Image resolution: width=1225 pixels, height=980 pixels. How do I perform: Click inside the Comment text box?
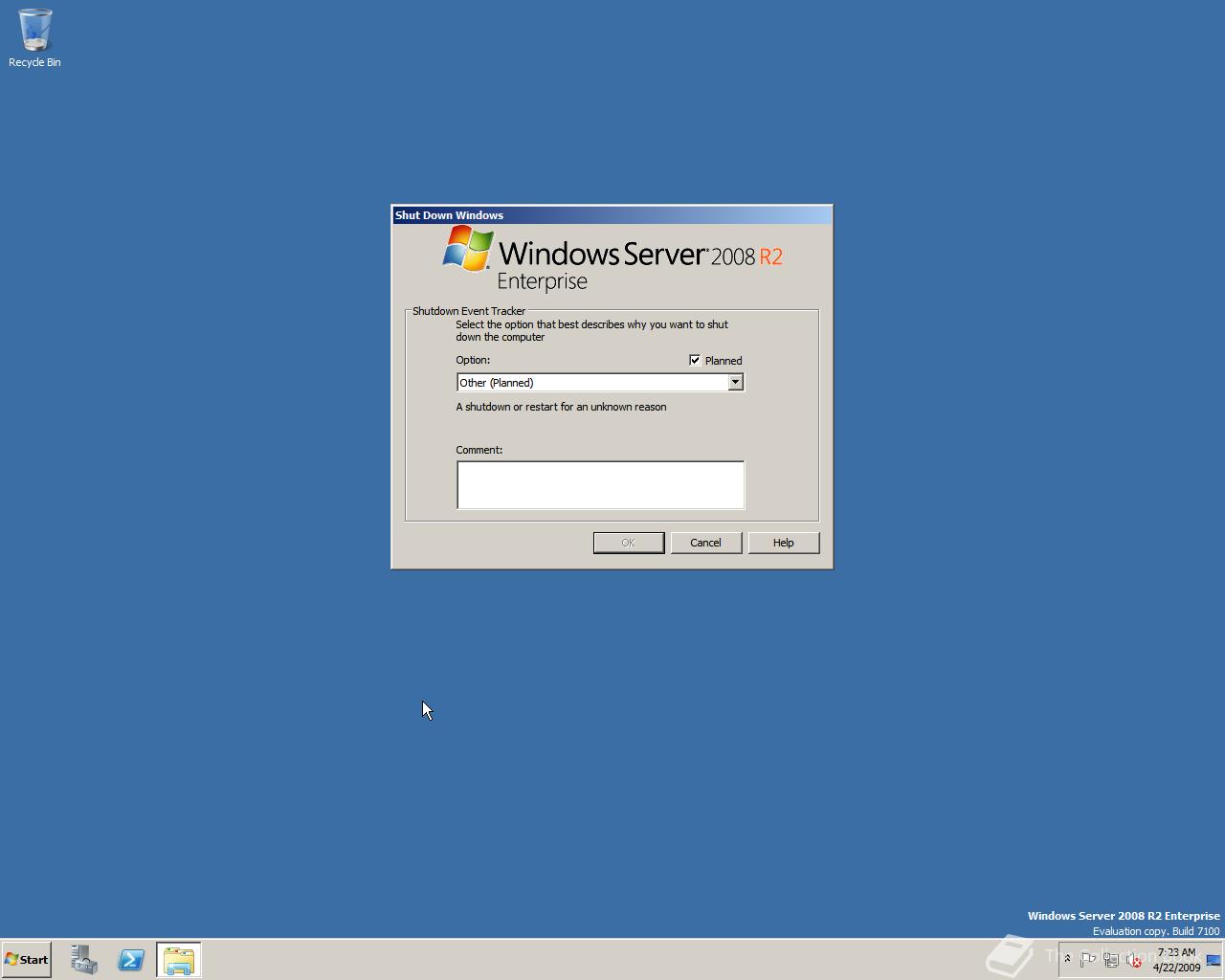point(600,485)
